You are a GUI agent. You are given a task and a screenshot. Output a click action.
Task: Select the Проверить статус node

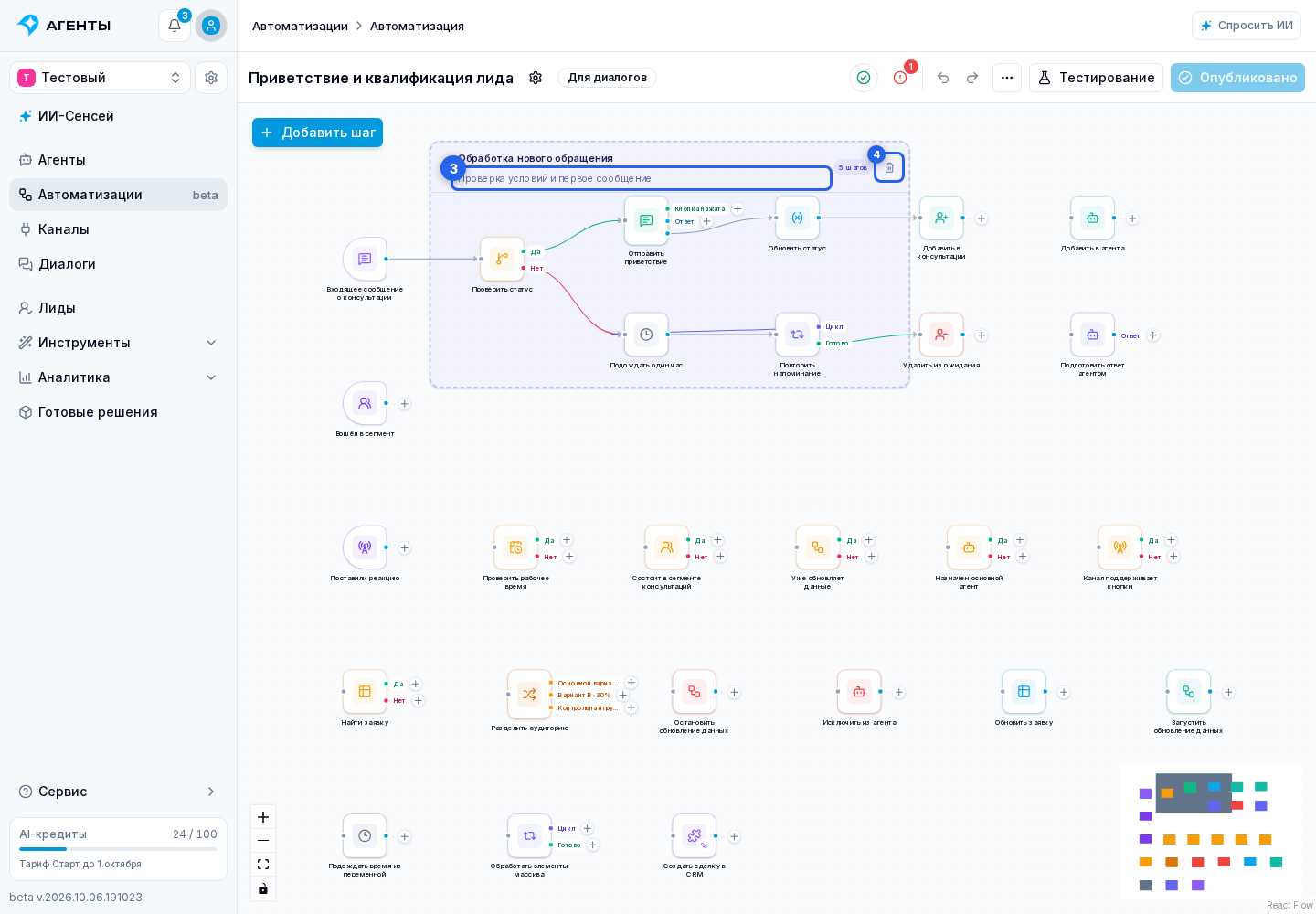[x=502, y=260]
